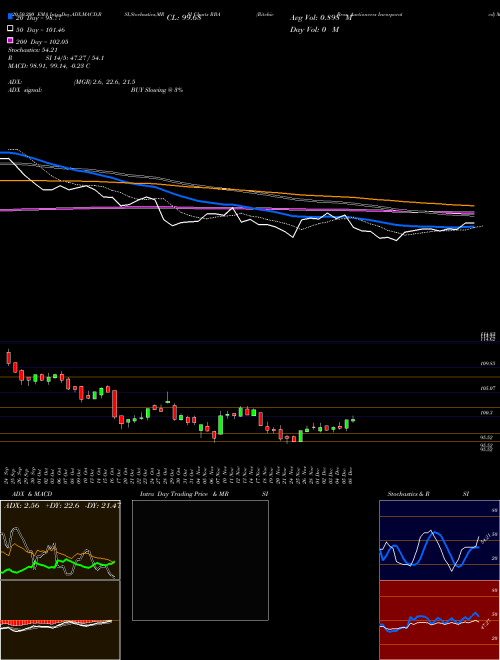Image resolution: width=500 pixels, height=660 pixels.
Task: Click the empty intraday trading price chart box
Action: point(200,560)
